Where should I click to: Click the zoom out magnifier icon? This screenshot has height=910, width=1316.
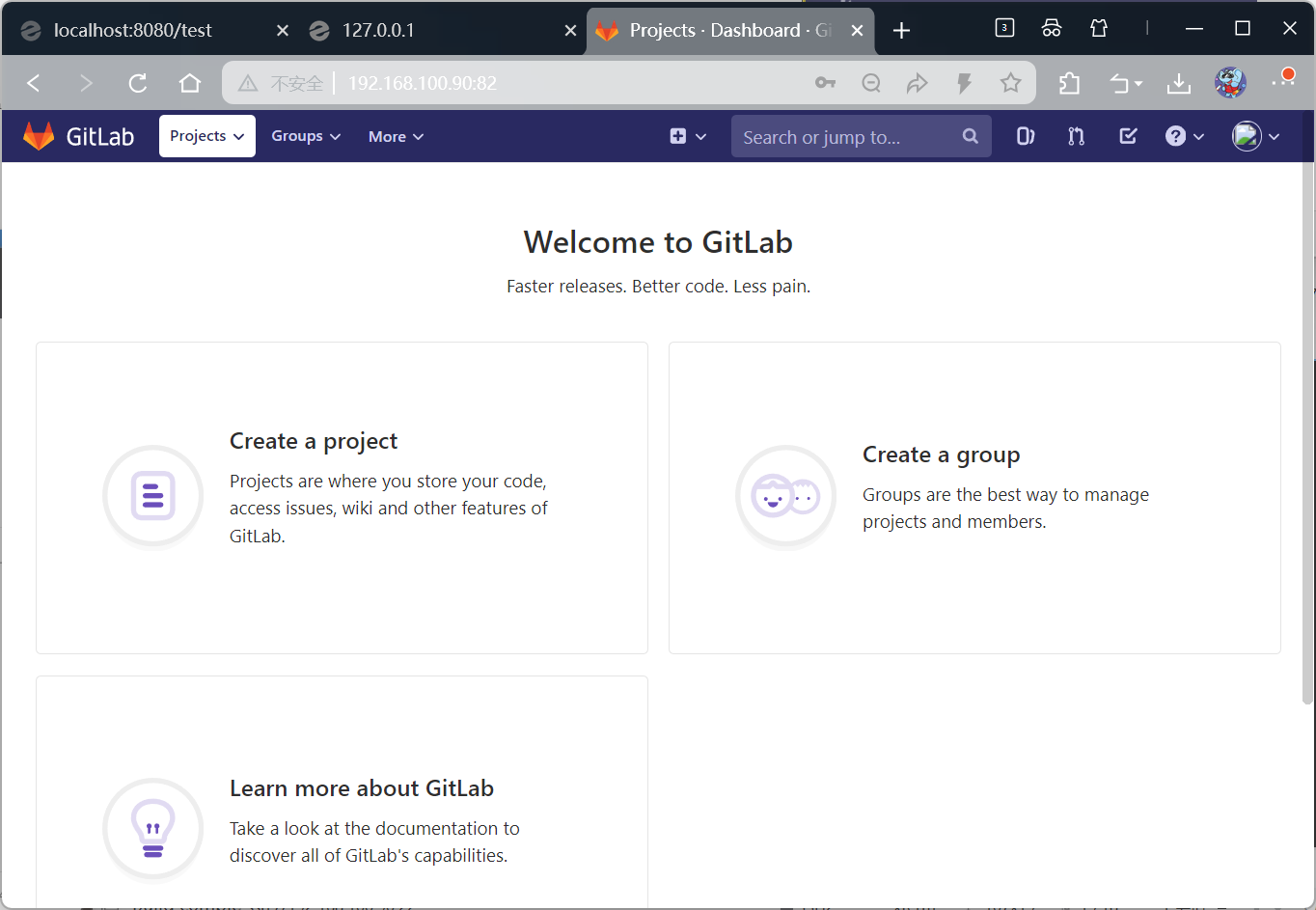point(871,83)
